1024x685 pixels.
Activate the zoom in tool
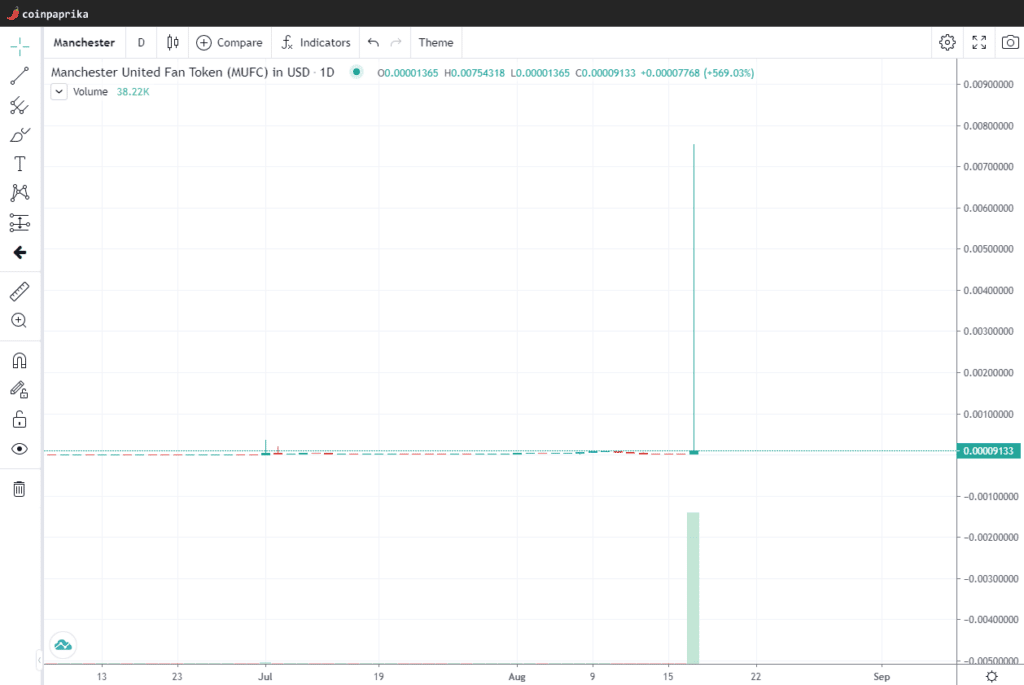coord(20,321)
